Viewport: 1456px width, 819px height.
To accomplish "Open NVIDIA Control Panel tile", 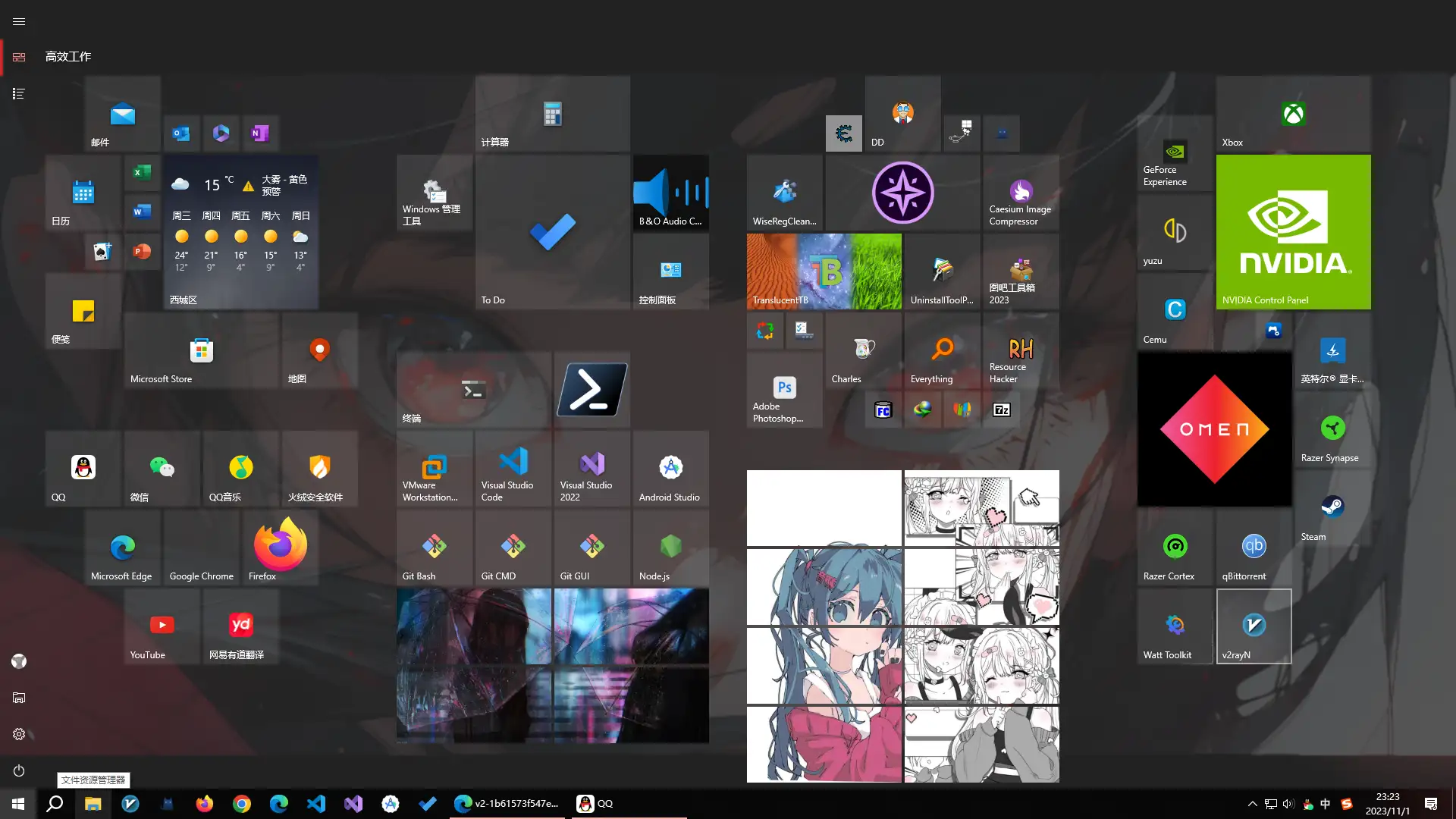I will (1293, 232).
